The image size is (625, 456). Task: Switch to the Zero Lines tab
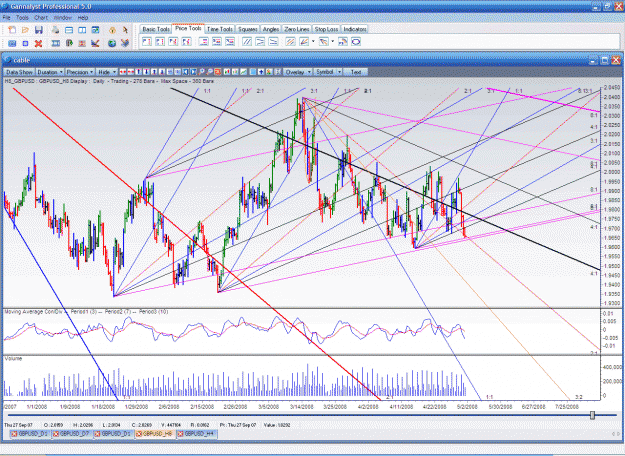coord(297,29)
